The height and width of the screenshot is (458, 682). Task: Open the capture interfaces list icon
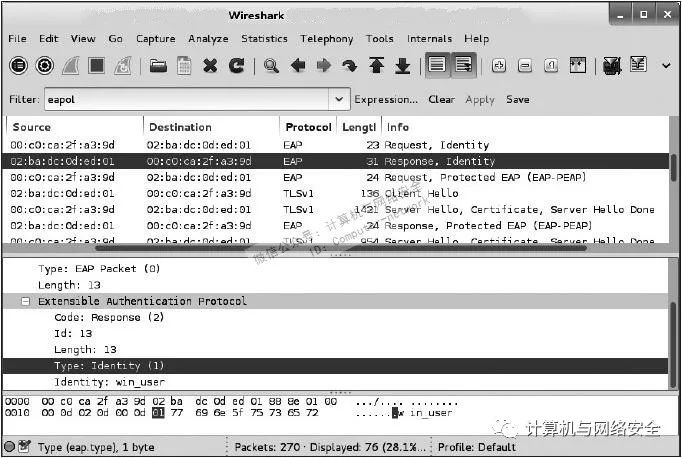18,66
